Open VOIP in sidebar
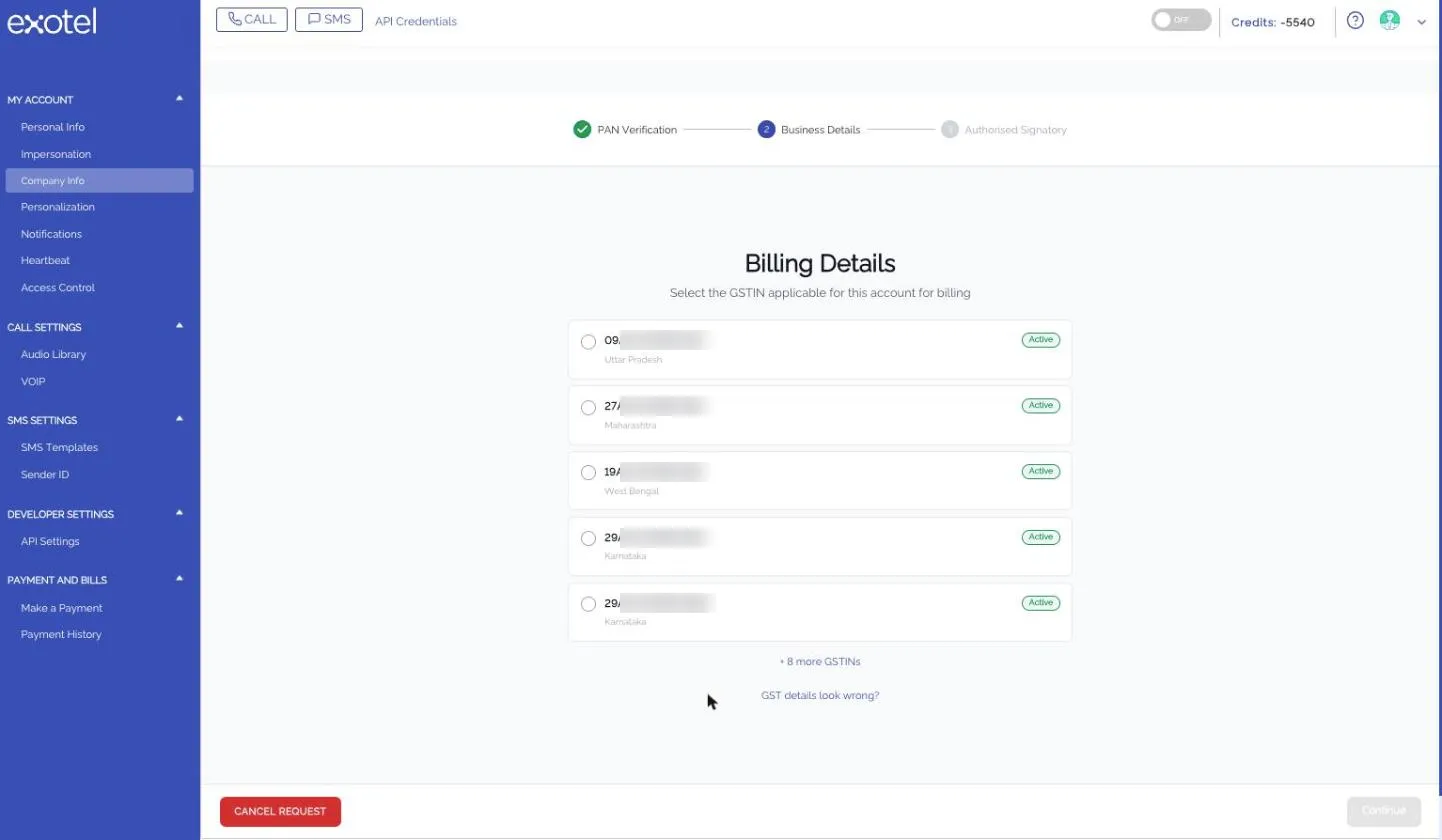Viewport: 1442px width, 840px height. [33, 381]
